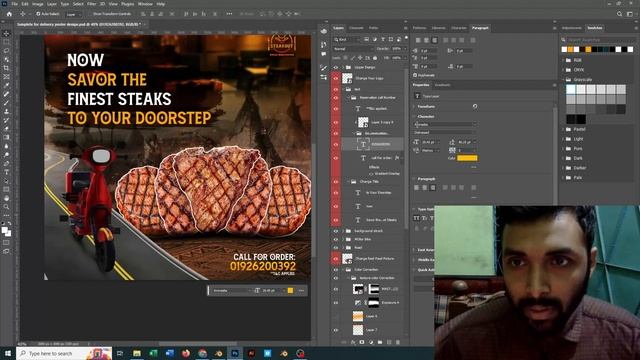Select the All Caps TT type option
Viewport: 640px width, 360px height.
[x=416, y=218]
